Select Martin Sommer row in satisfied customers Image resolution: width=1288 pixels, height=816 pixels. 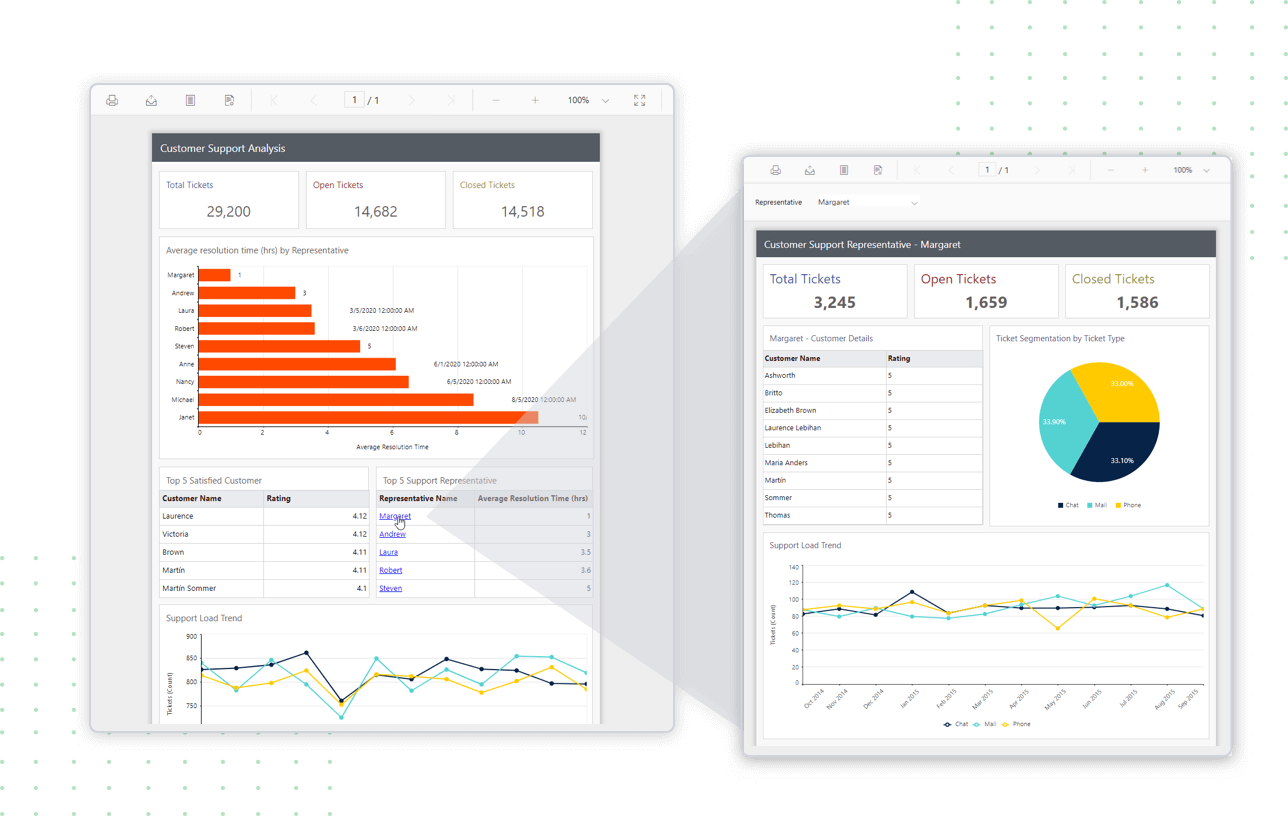tap(264, 588)
